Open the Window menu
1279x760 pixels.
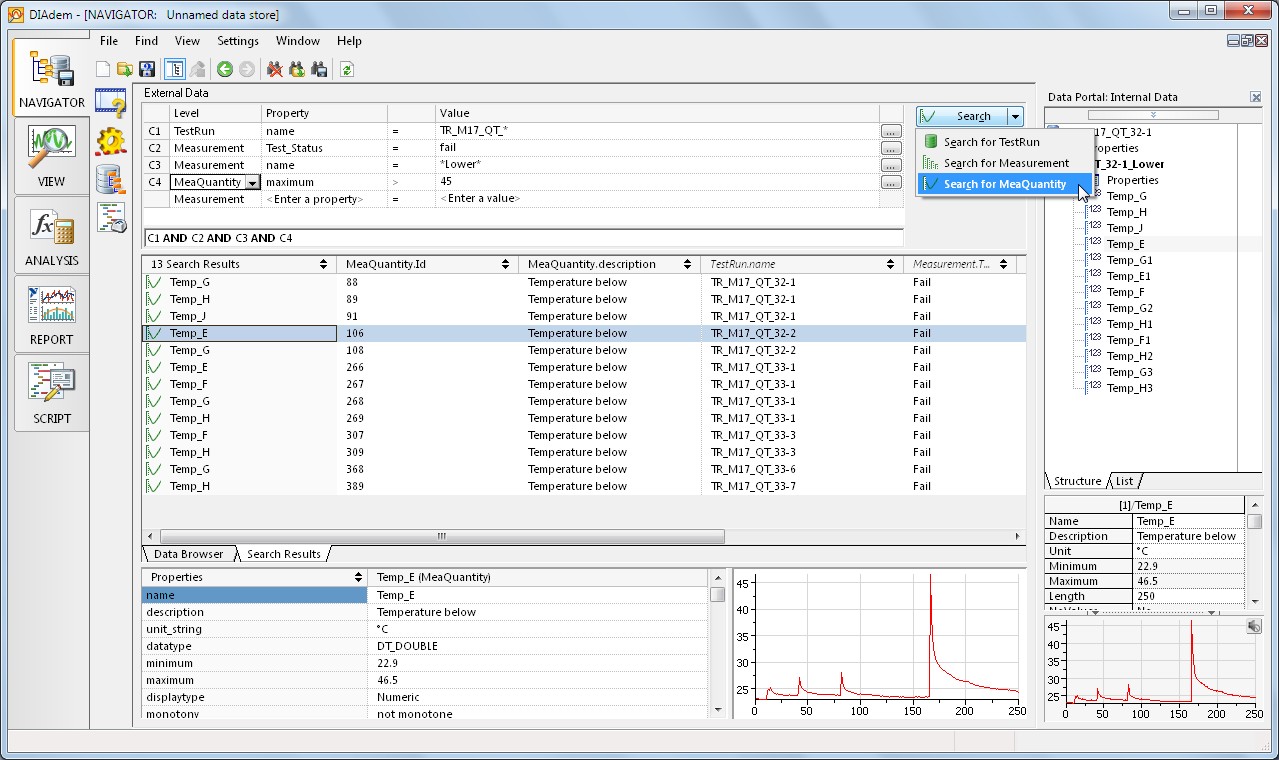coord(298,41)
